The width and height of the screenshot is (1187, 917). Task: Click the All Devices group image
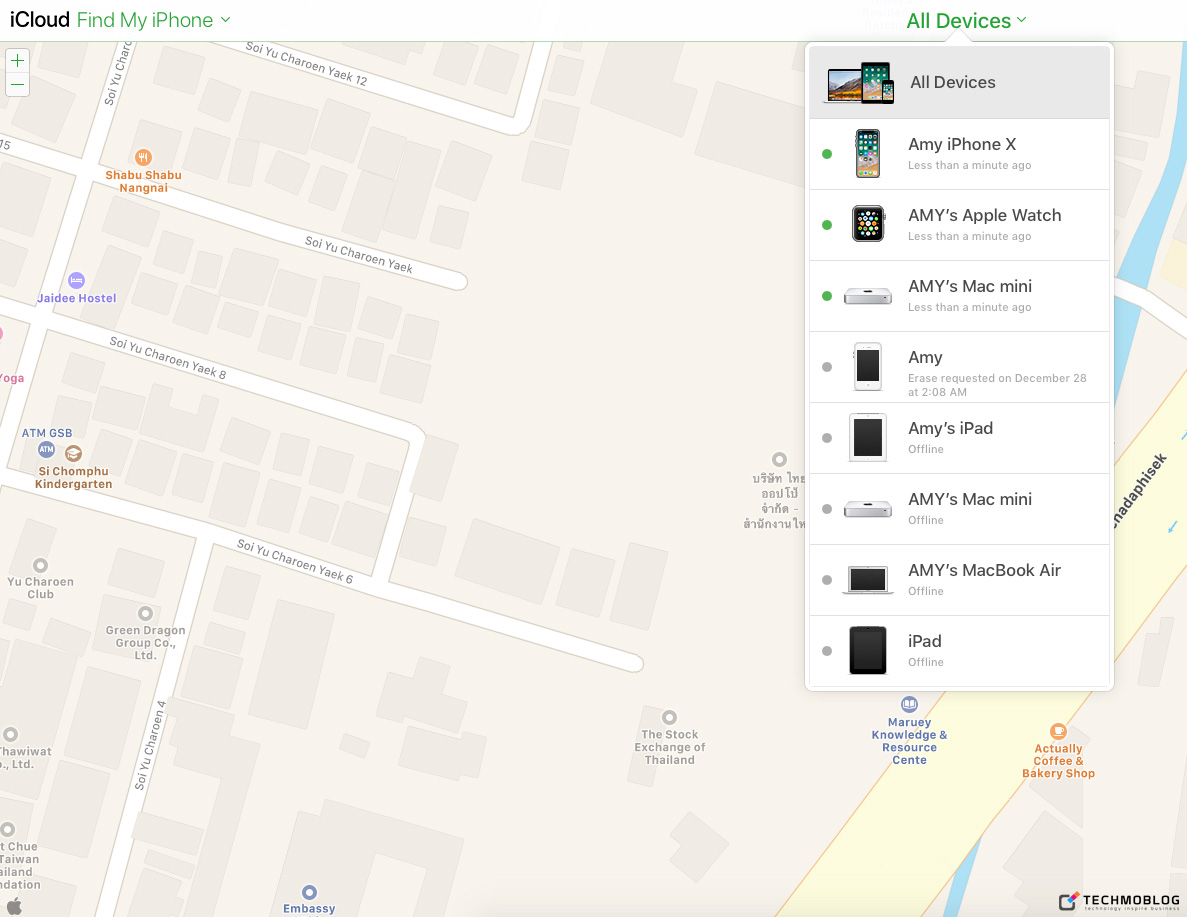point(861,83)
